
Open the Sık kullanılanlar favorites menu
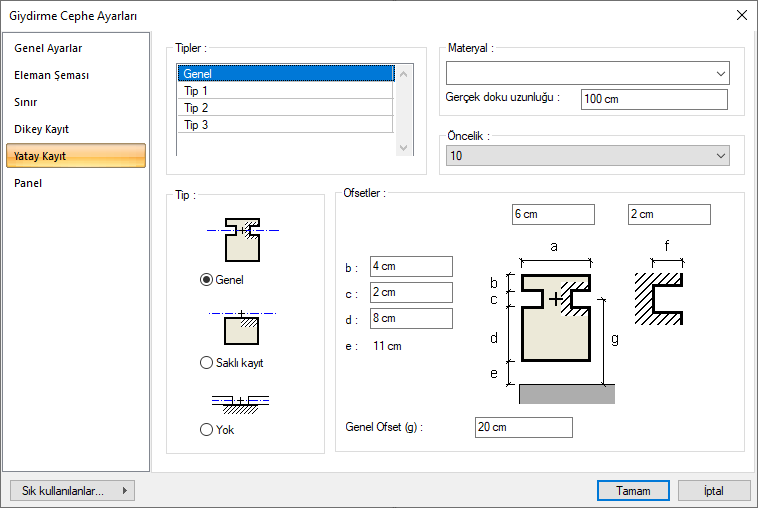(72, 491)
